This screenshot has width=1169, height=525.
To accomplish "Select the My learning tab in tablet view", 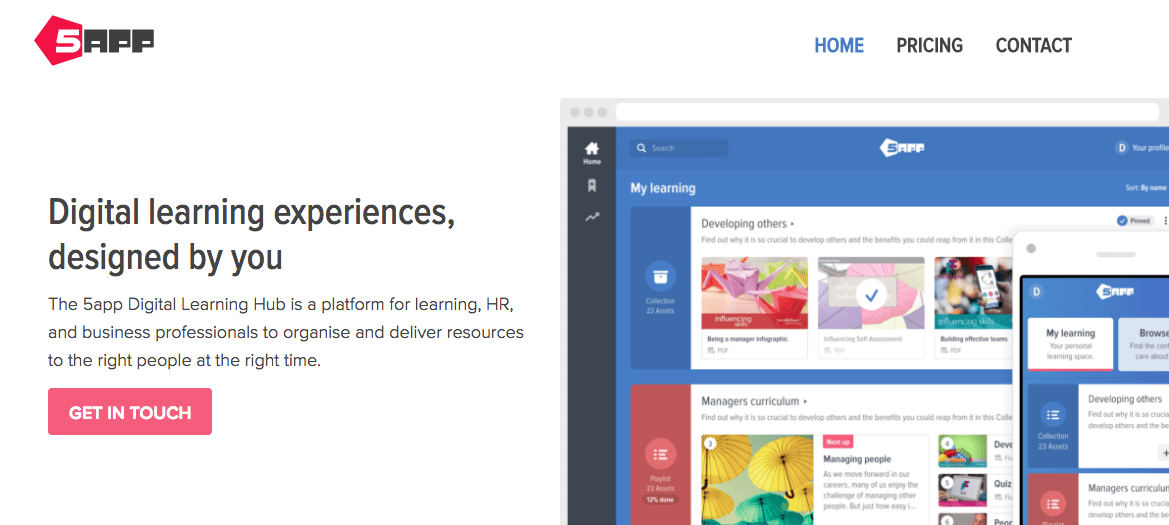I will point(1071,344).
